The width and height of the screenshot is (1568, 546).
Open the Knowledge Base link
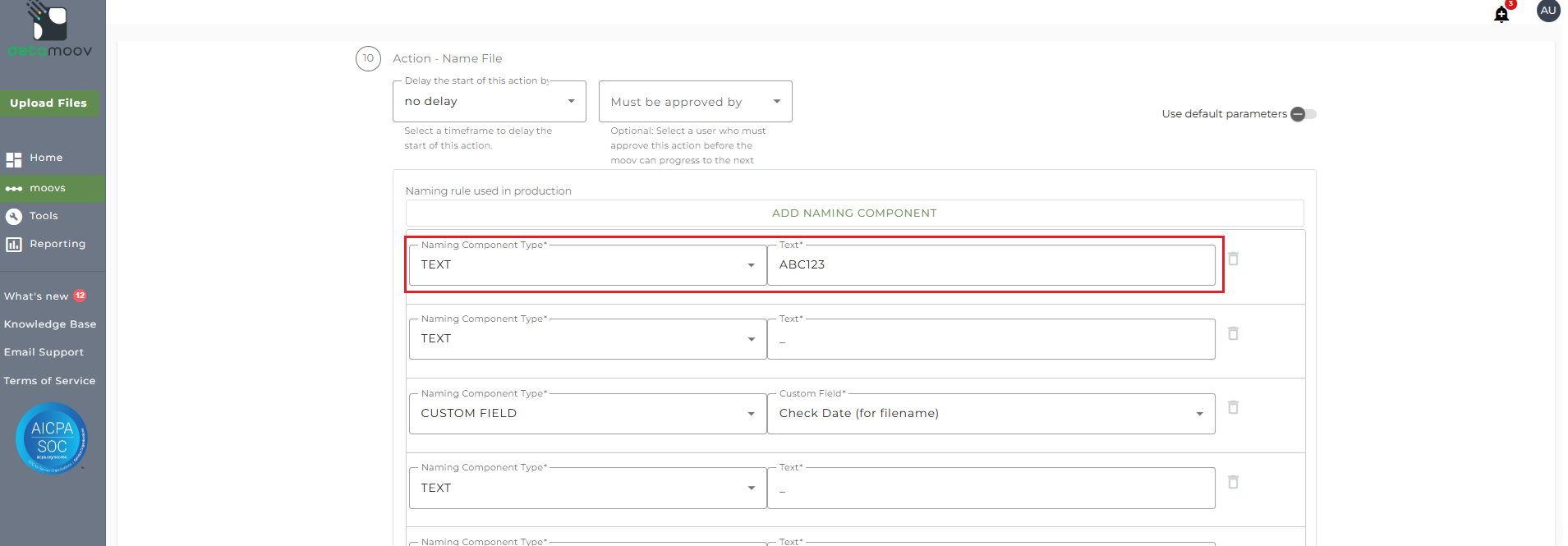50,324
